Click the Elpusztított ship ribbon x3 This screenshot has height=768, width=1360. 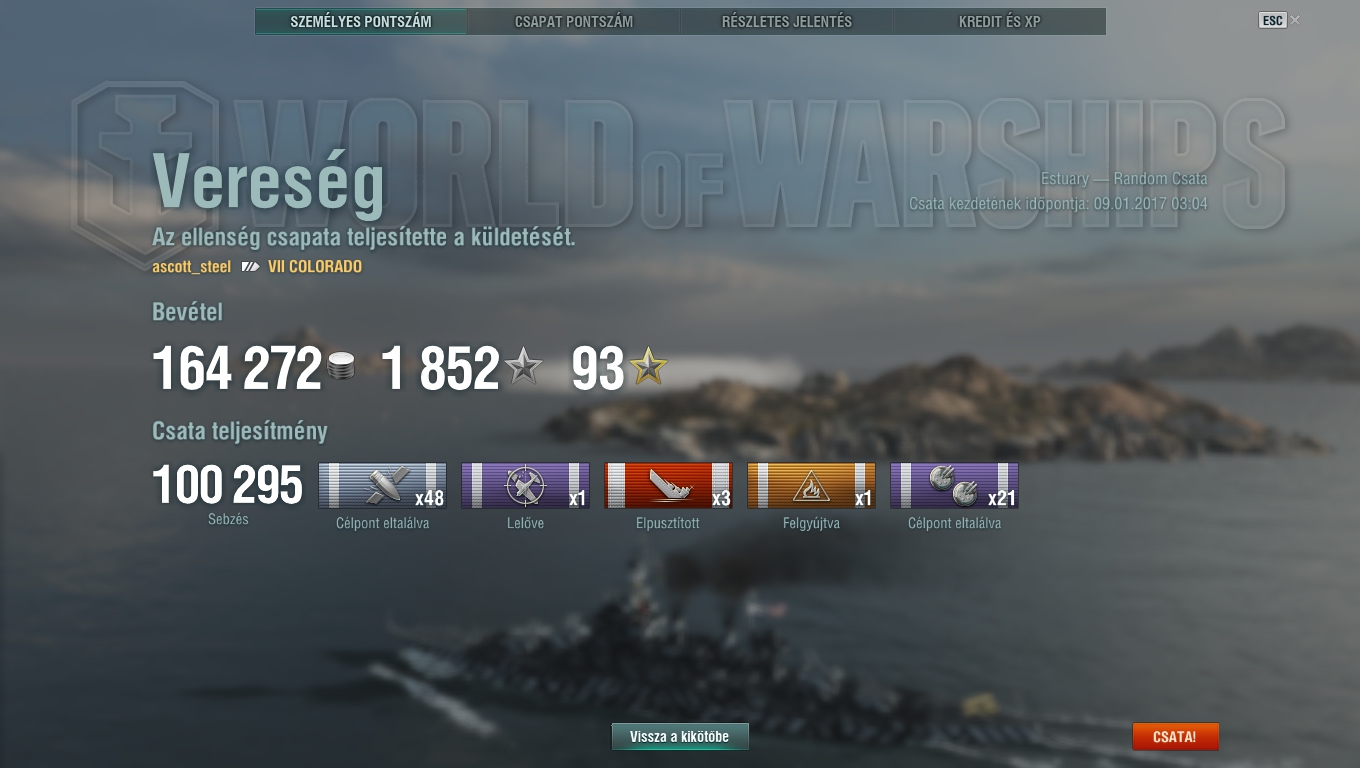(x=668, y=486)
